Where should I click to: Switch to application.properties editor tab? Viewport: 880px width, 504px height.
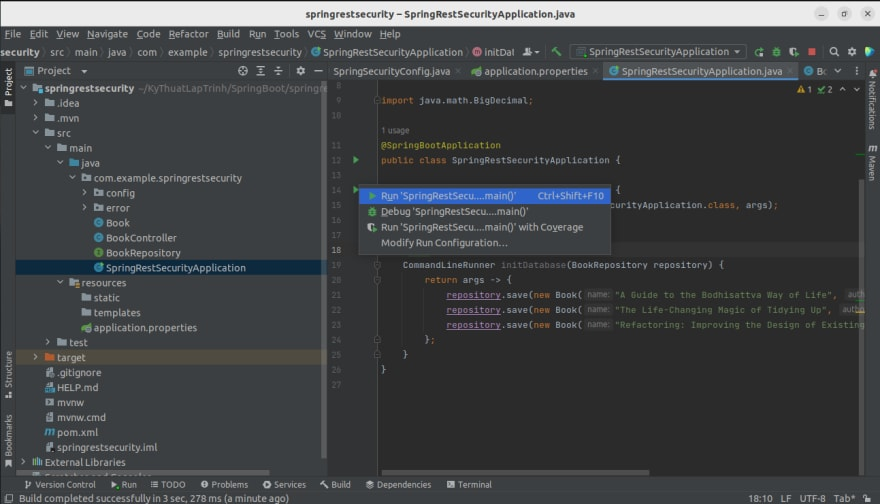click(x=535, y=71)
